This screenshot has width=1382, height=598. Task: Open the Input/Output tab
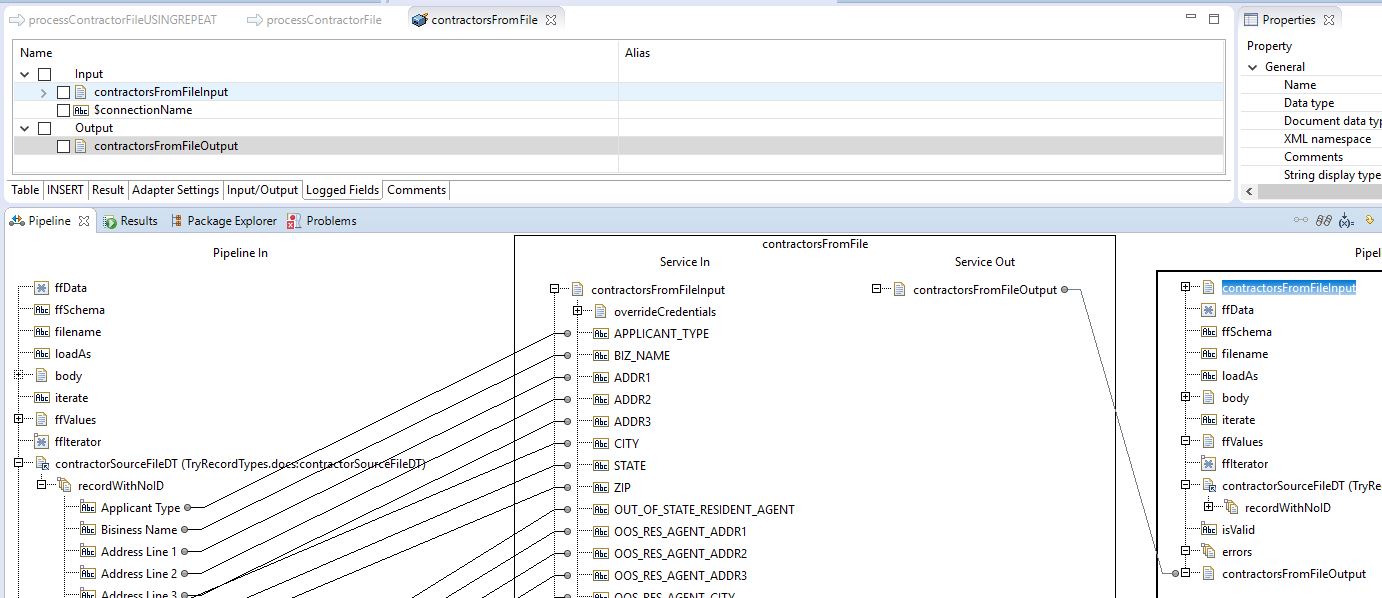(264, 190)
